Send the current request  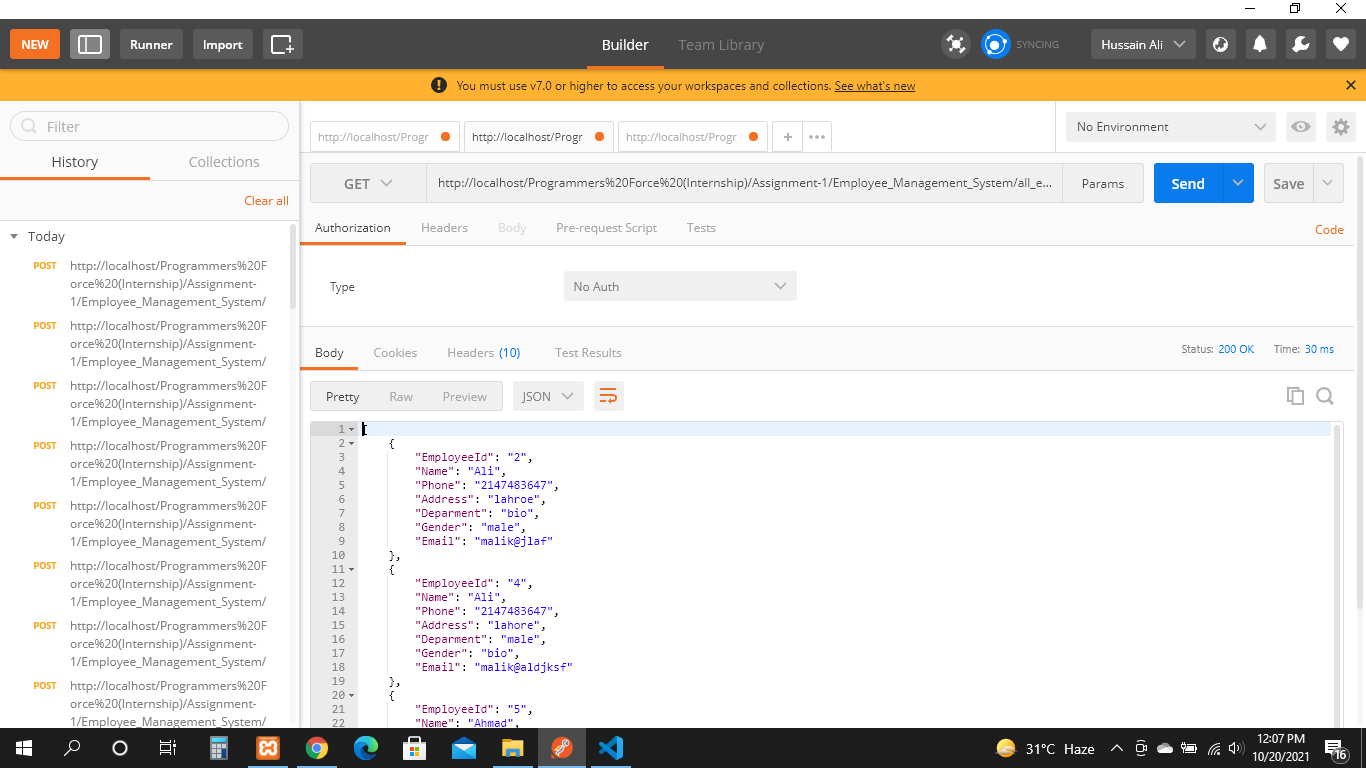1188,183
